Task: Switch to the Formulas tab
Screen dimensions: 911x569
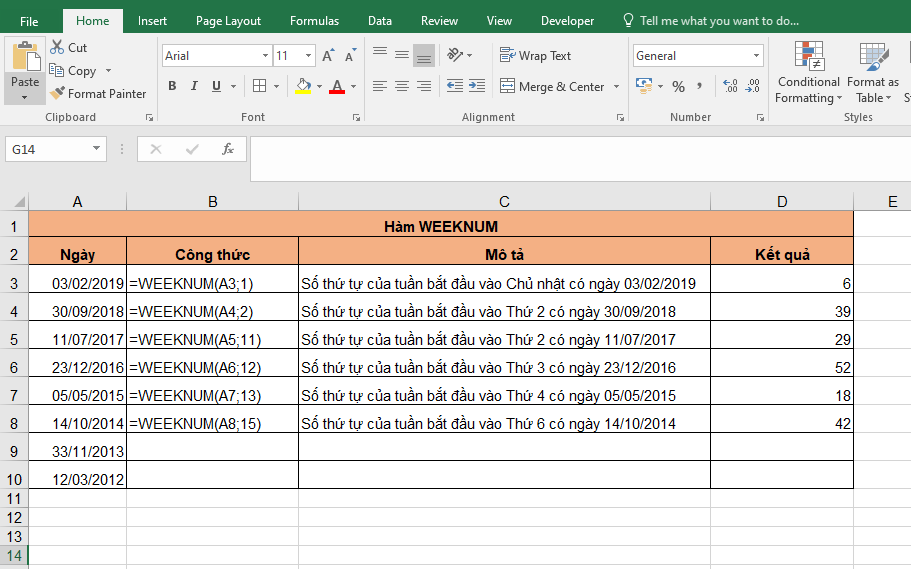Action: coord(314,20)
